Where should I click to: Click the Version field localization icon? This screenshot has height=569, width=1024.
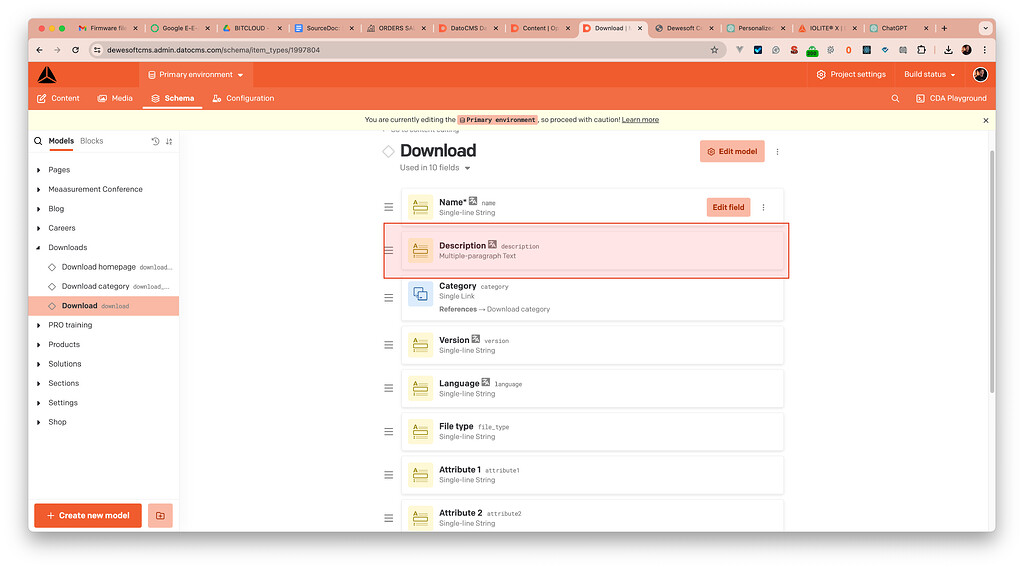pos(475,339)
